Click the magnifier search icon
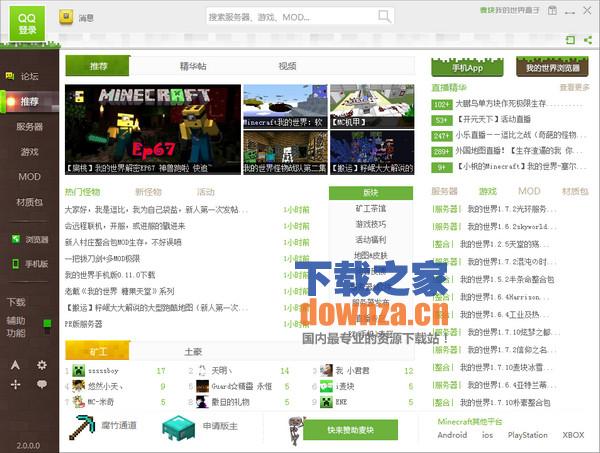The width and height of the screenshot is (600, 453). click(384, 16)
